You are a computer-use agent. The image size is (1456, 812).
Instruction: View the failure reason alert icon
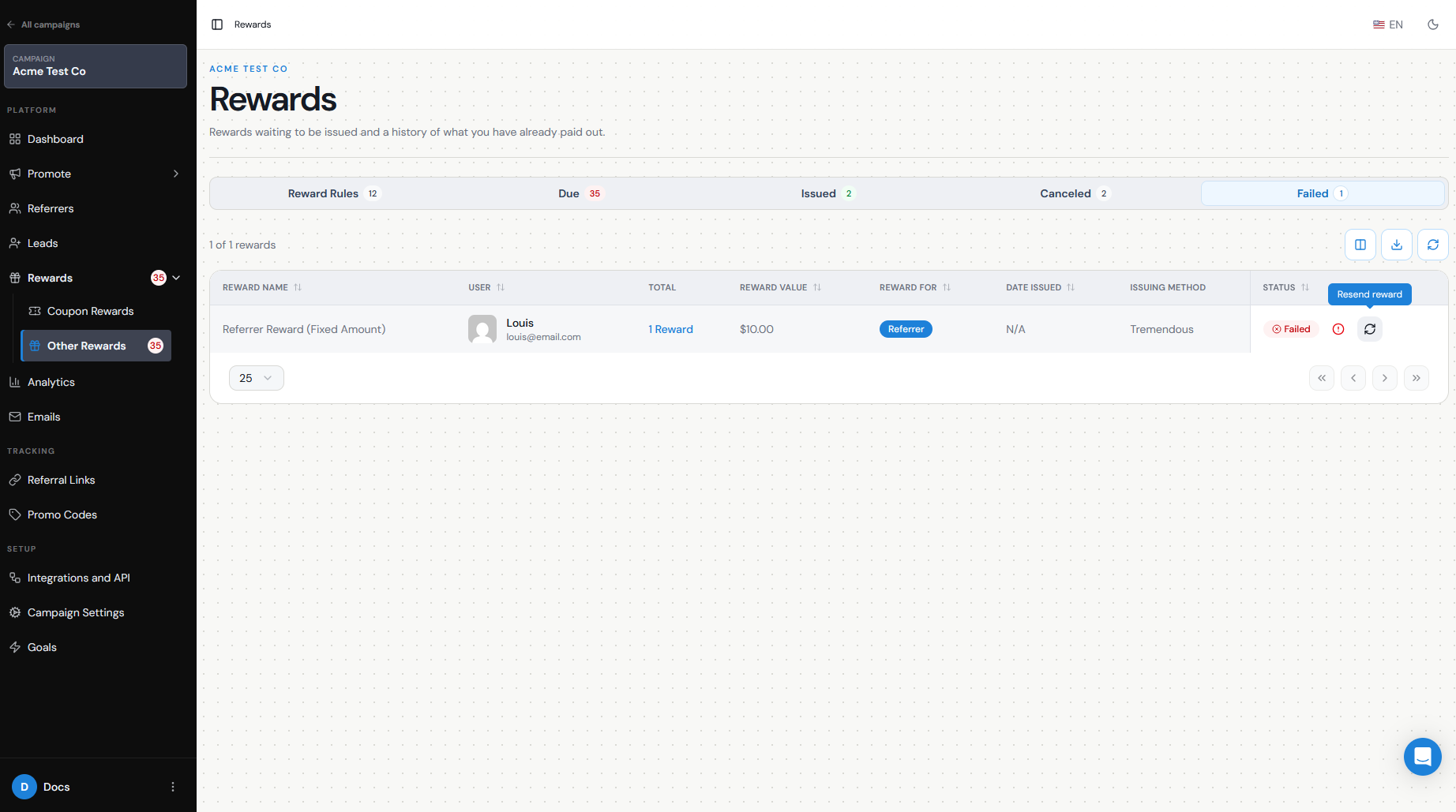(1338, 329)
